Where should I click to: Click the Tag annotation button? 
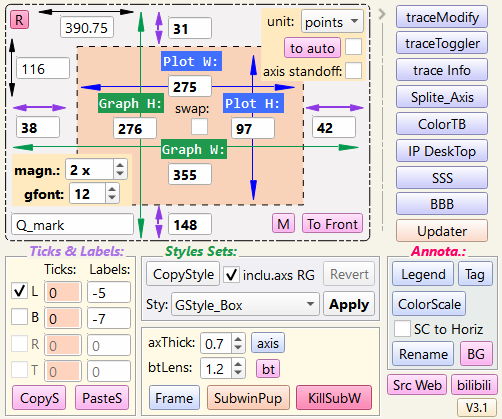click(x=475, y=274)
